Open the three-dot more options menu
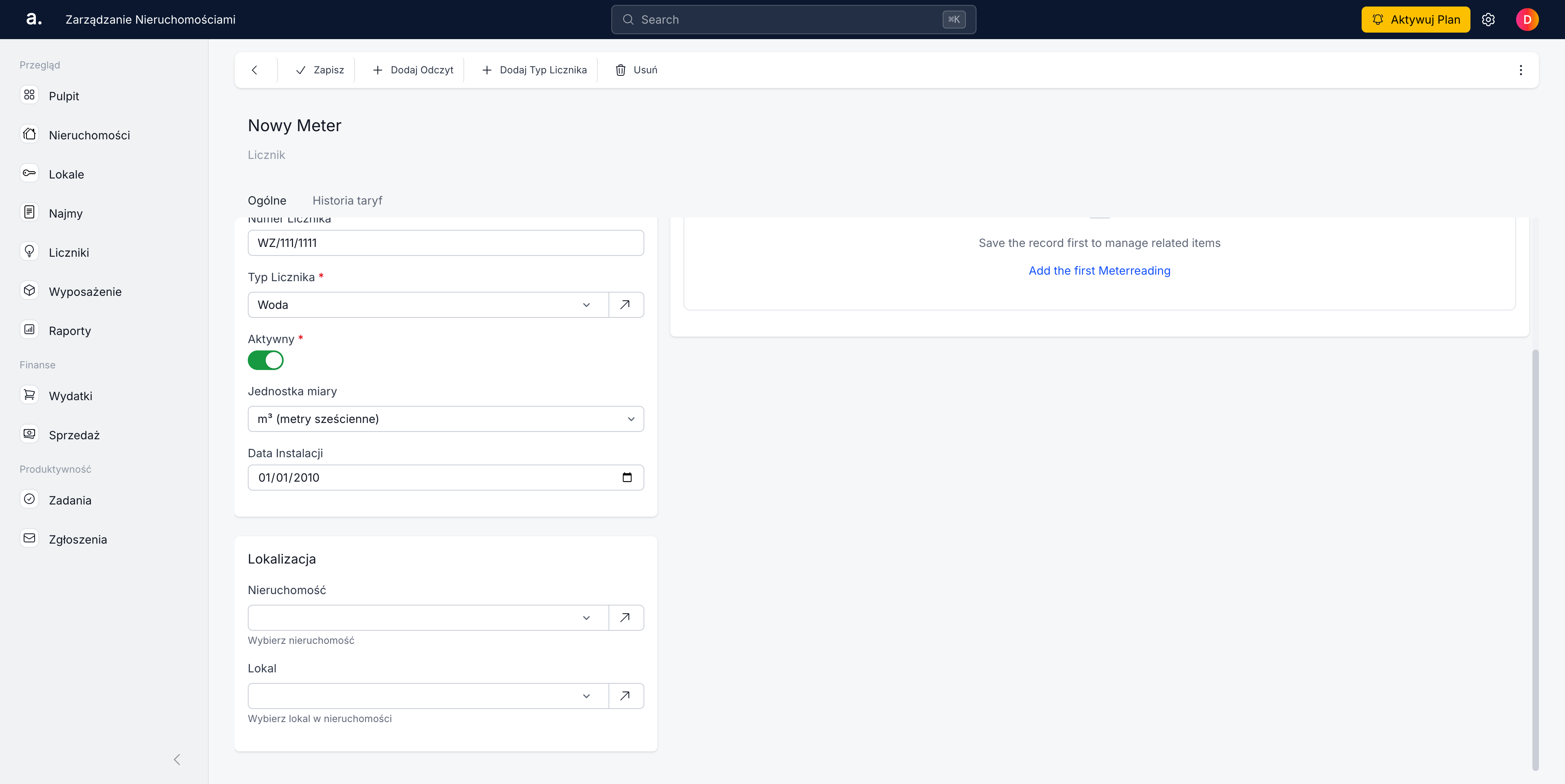The height and width of the screenshot is (784, 1565). point(1521,70)
